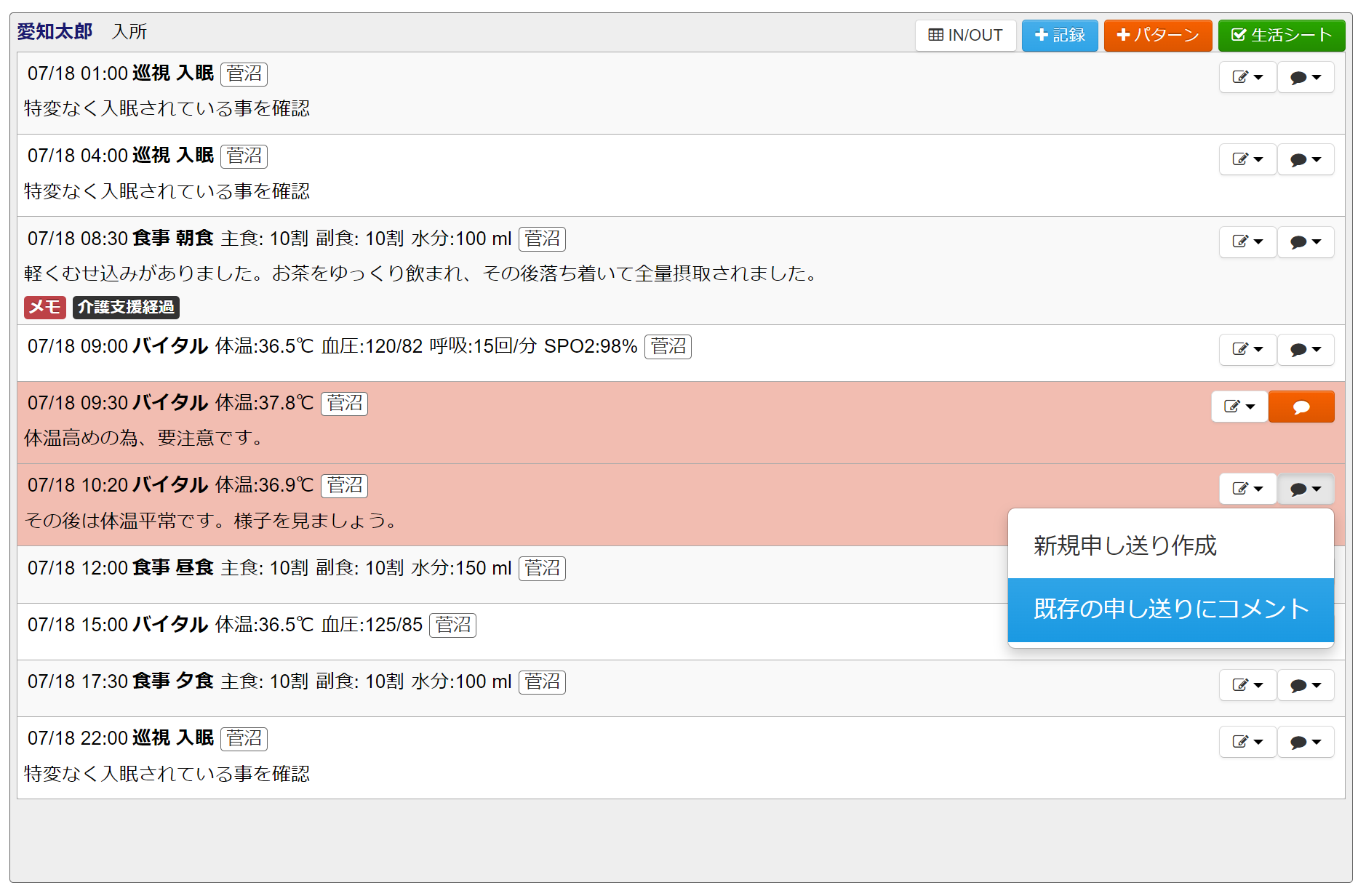The image size is (1358, 896).
Task: Click edit icon on 04:00 巡視 row
Action: pyautogui.click(x=1247, y=159)
